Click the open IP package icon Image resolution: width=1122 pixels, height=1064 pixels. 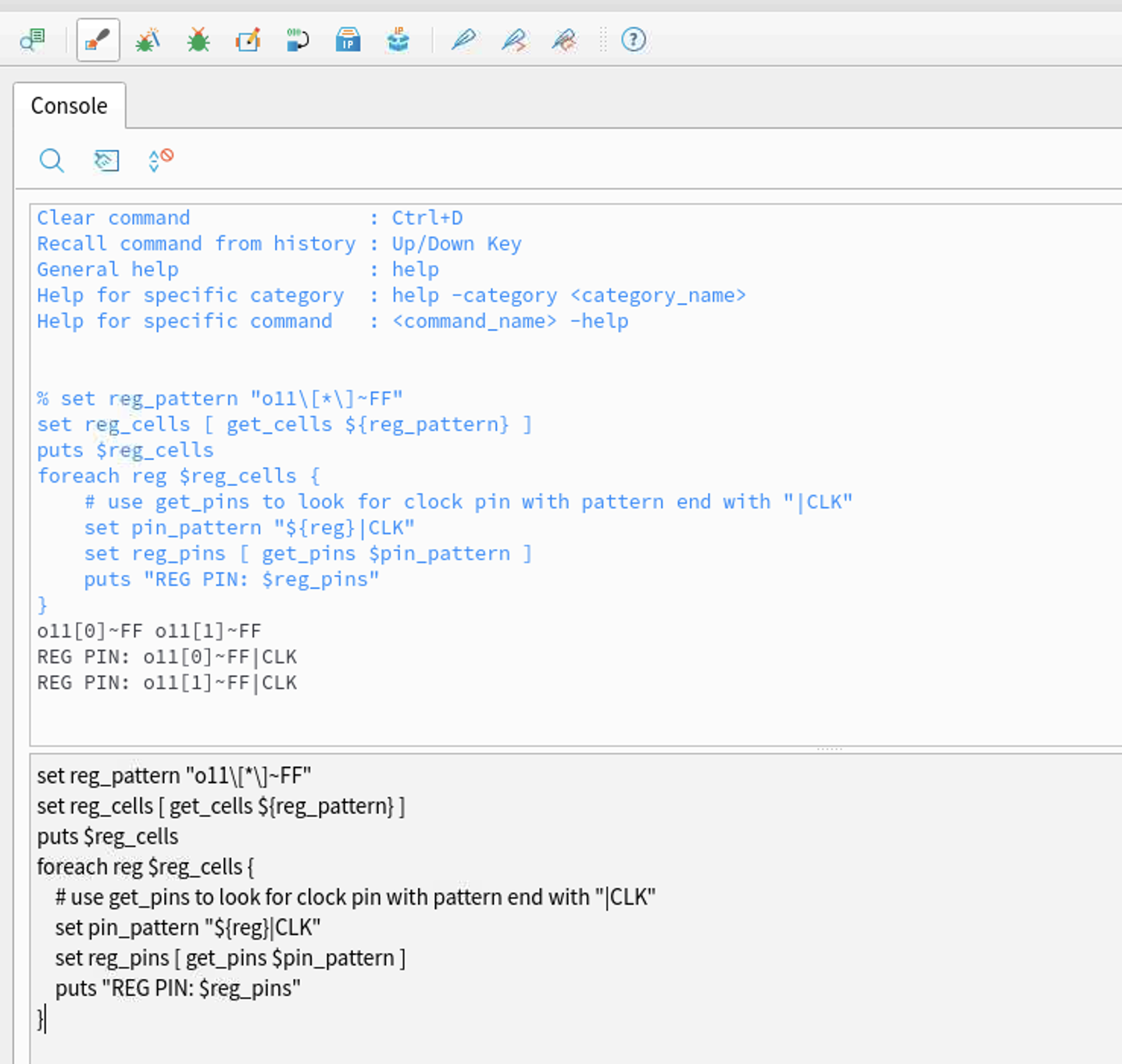pos(398,40)
